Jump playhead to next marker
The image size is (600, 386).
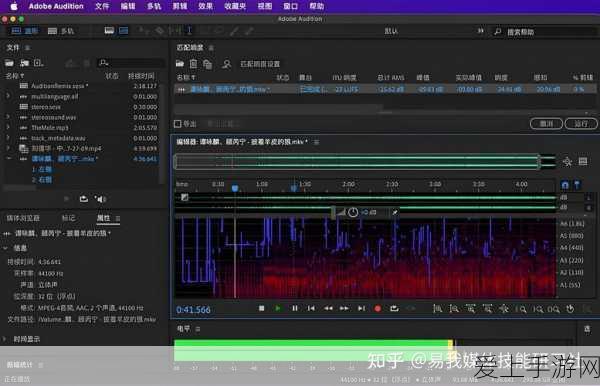[x=361, y=308]
